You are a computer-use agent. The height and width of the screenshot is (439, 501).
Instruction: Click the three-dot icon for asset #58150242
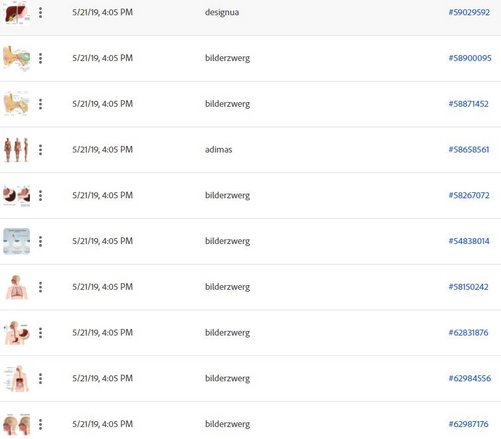point(40,287)
